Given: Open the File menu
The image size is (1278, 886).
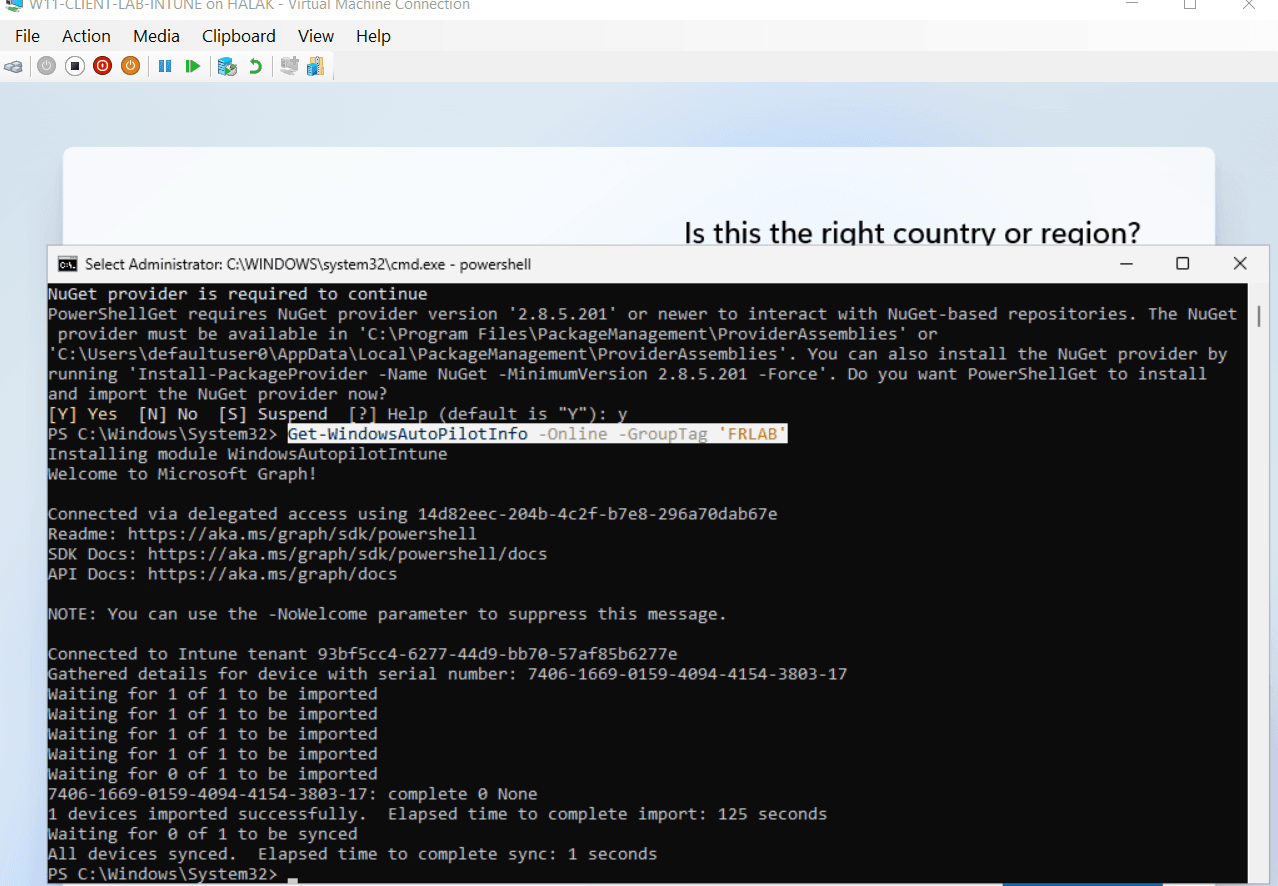Looking at the screenshot, I should coord(27,36).
